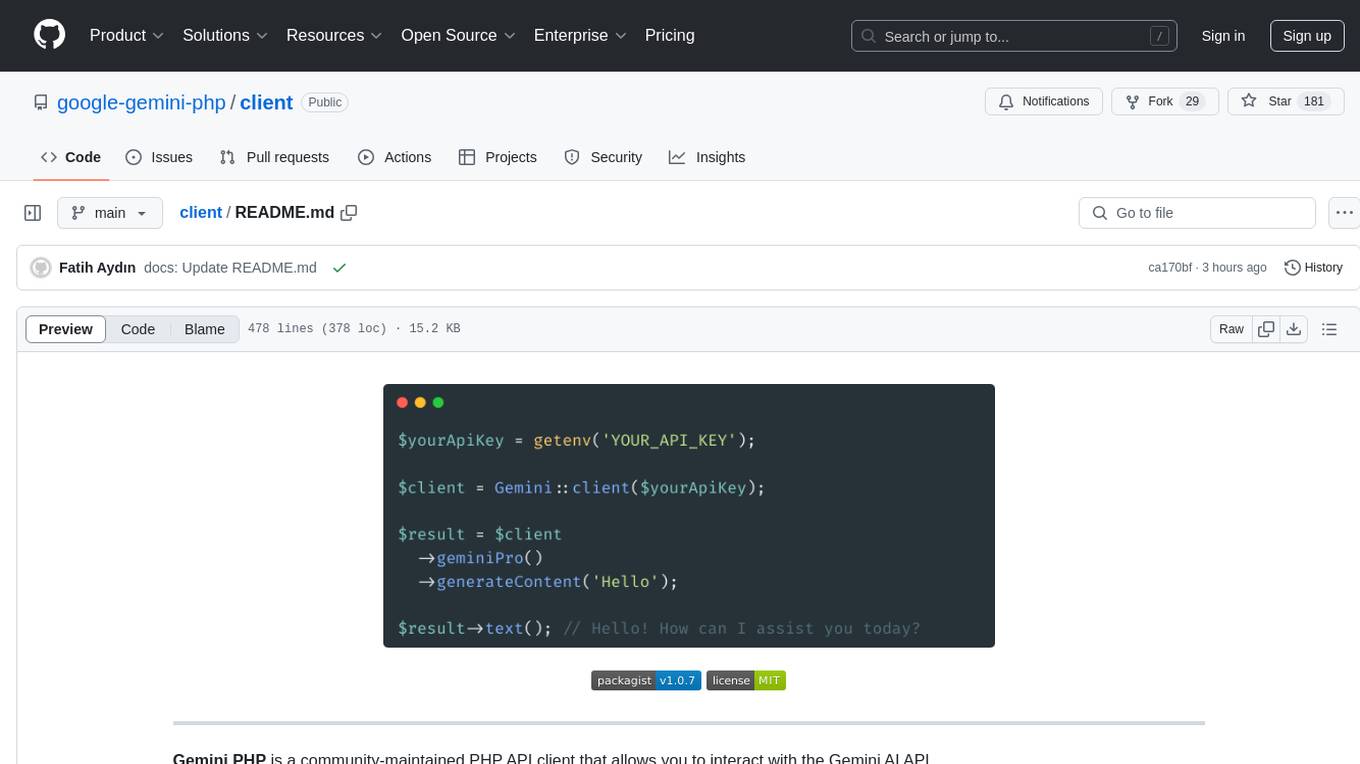Click the Sign up button
The height and width of the screenshot is (764, 1360).
pos(1307,36)
